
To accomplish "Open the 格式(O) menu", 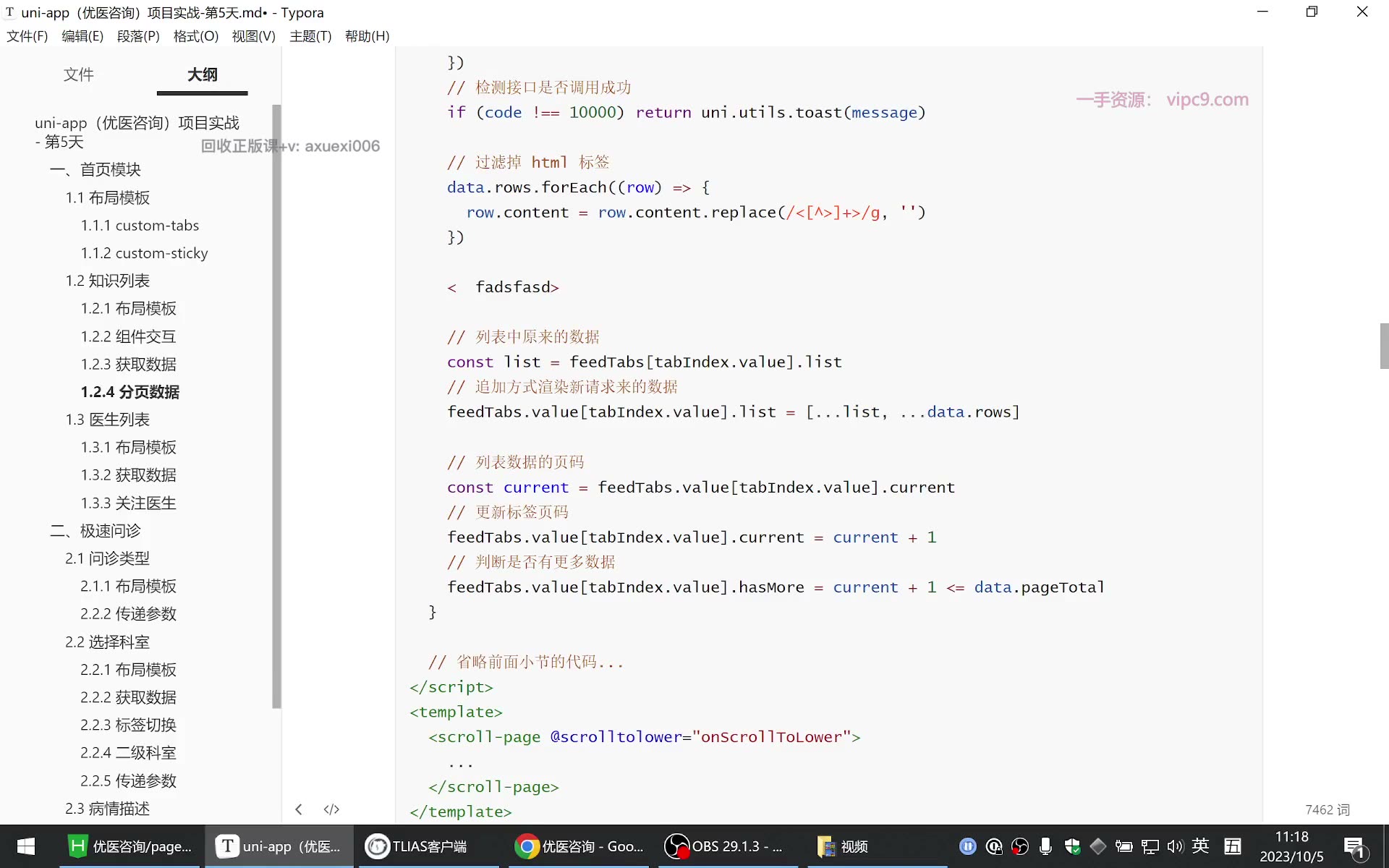I will coord(195,36).
